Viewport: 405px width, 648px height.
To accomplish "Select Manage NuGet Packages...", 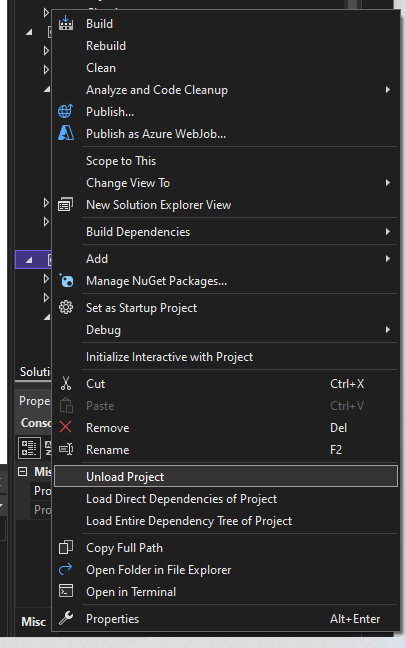I will point(226,281).
